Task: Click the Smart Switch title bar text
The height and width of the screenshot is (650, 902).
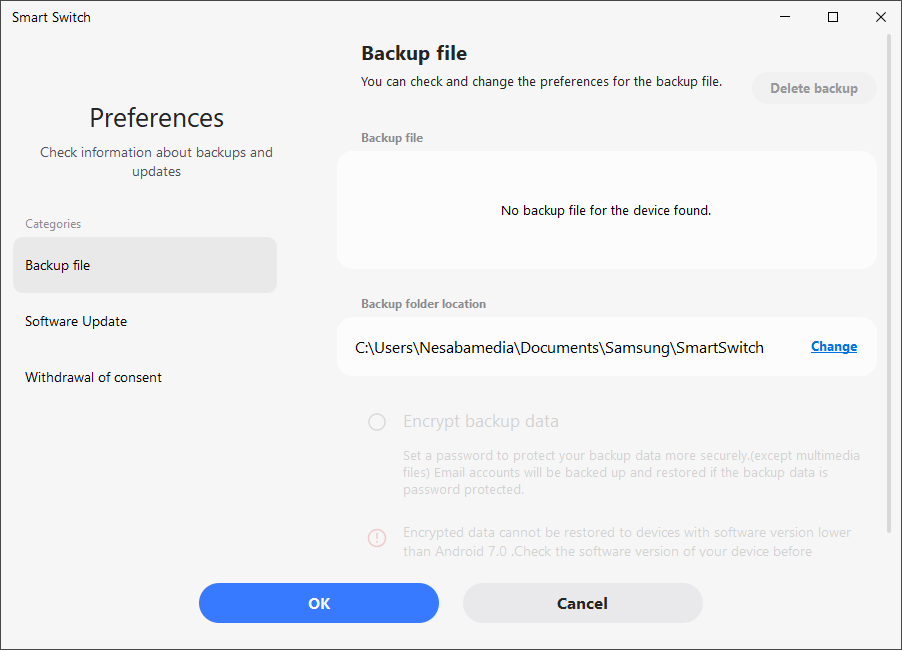Action: click(x=51, y=17)
